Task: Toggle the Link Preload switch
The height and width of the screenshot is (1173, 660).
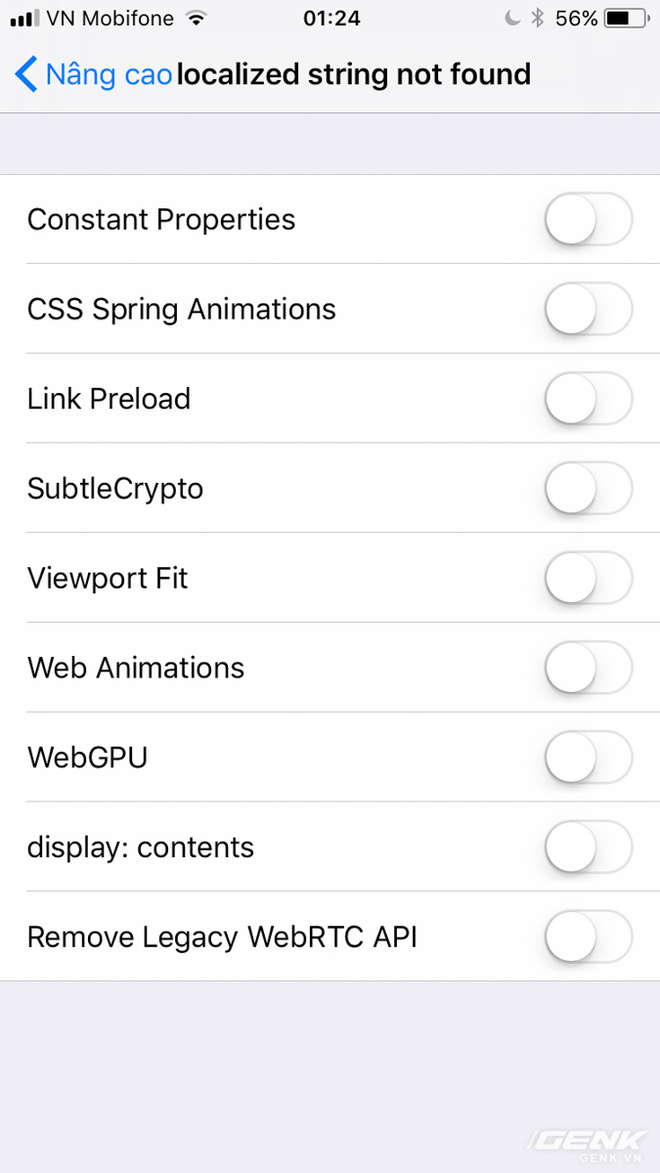Action: tap(588, 399)
